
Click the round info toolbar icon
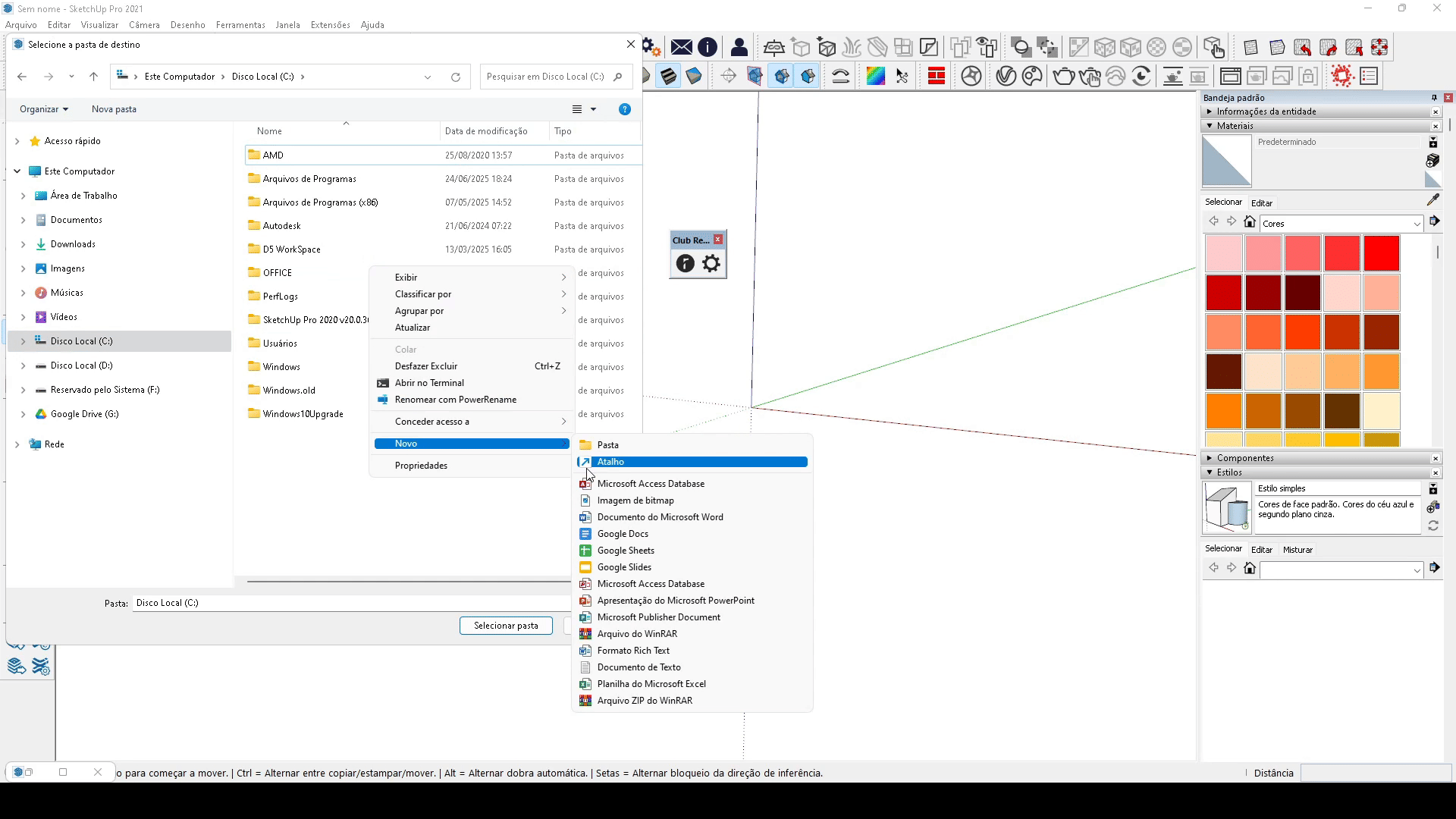708,48
